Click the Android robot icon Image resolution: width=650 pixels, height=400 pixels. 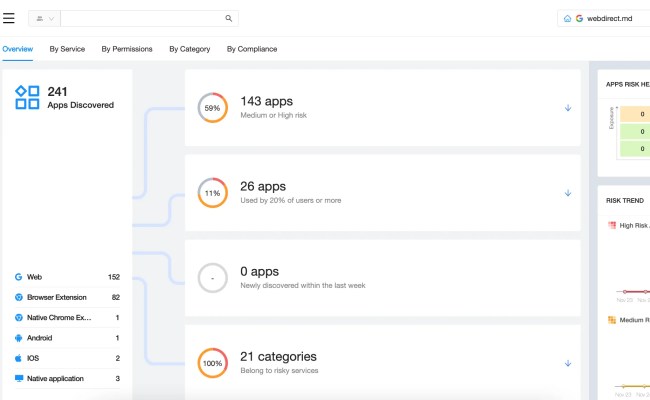(x=18, y=338)
